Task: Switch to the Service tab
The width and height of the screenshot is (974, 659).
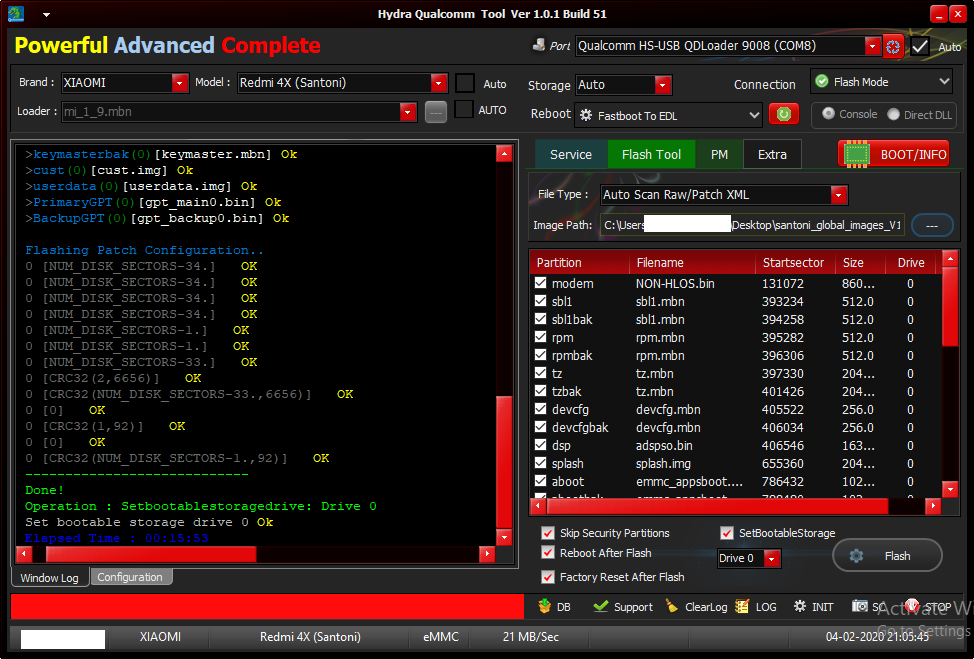Action: 571,154
